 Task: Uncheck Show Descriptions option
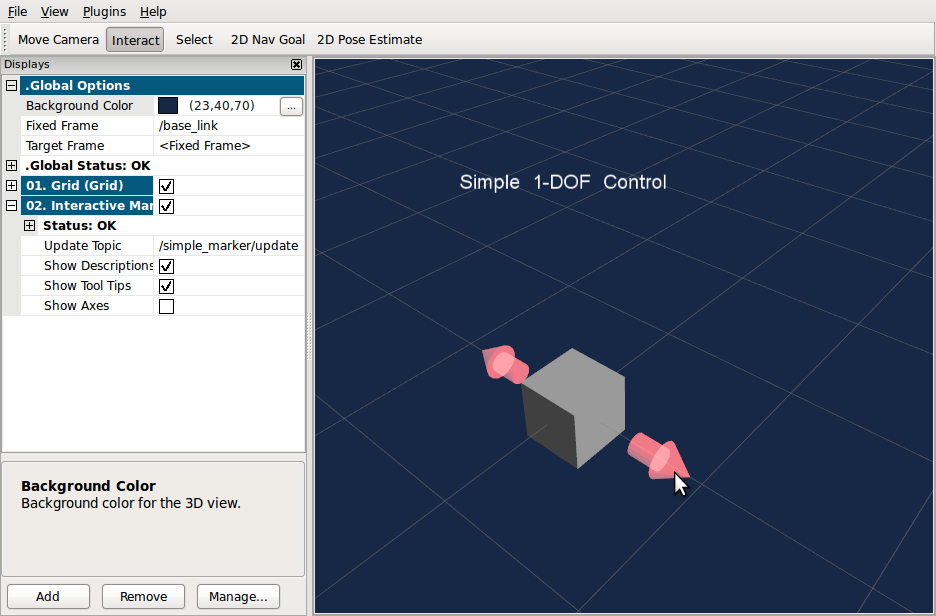167,266
